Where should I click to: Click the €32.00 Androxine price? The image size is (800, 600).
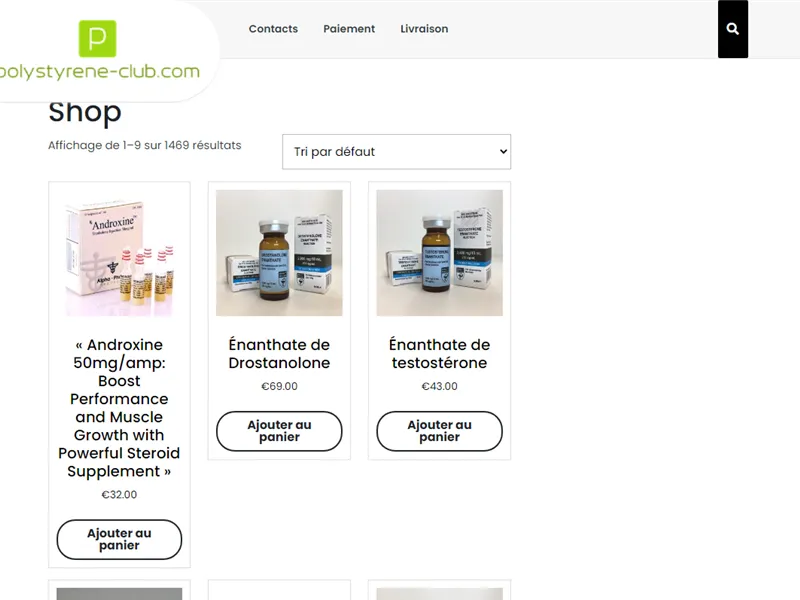click(119, 494)
